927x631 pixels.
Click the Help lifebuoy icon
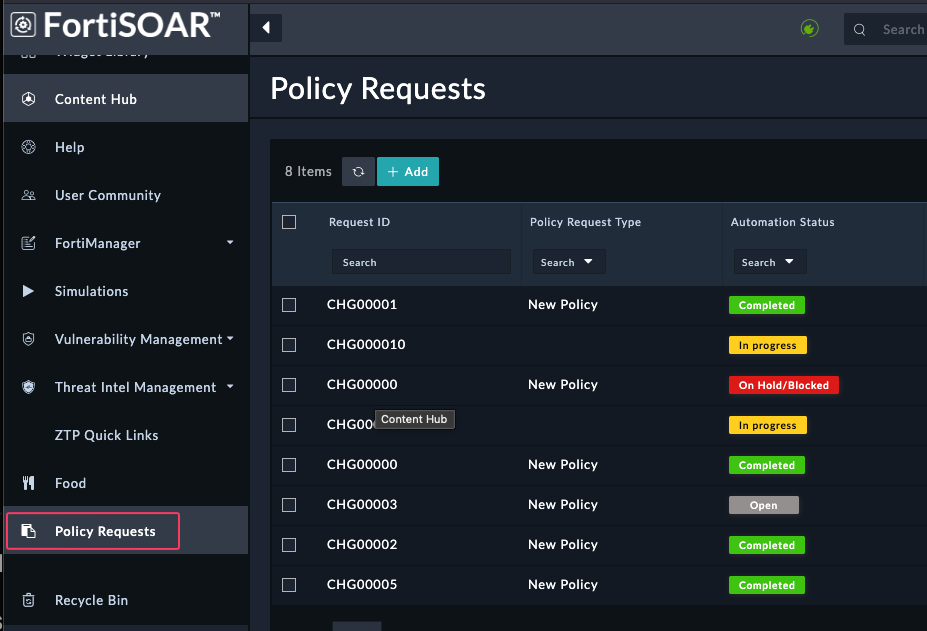pyautogui.click(x=29, y=147)
